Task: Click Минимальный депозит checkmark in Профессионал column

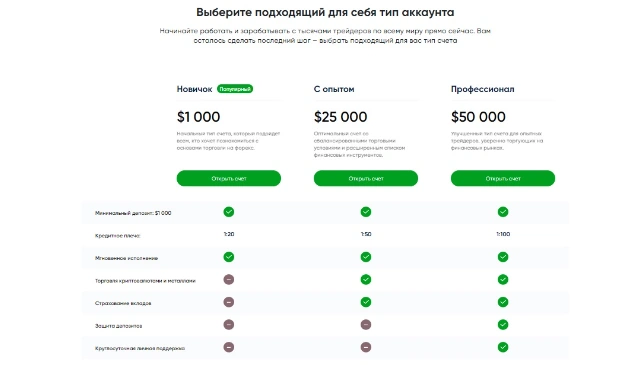Action: coord(503,212)
